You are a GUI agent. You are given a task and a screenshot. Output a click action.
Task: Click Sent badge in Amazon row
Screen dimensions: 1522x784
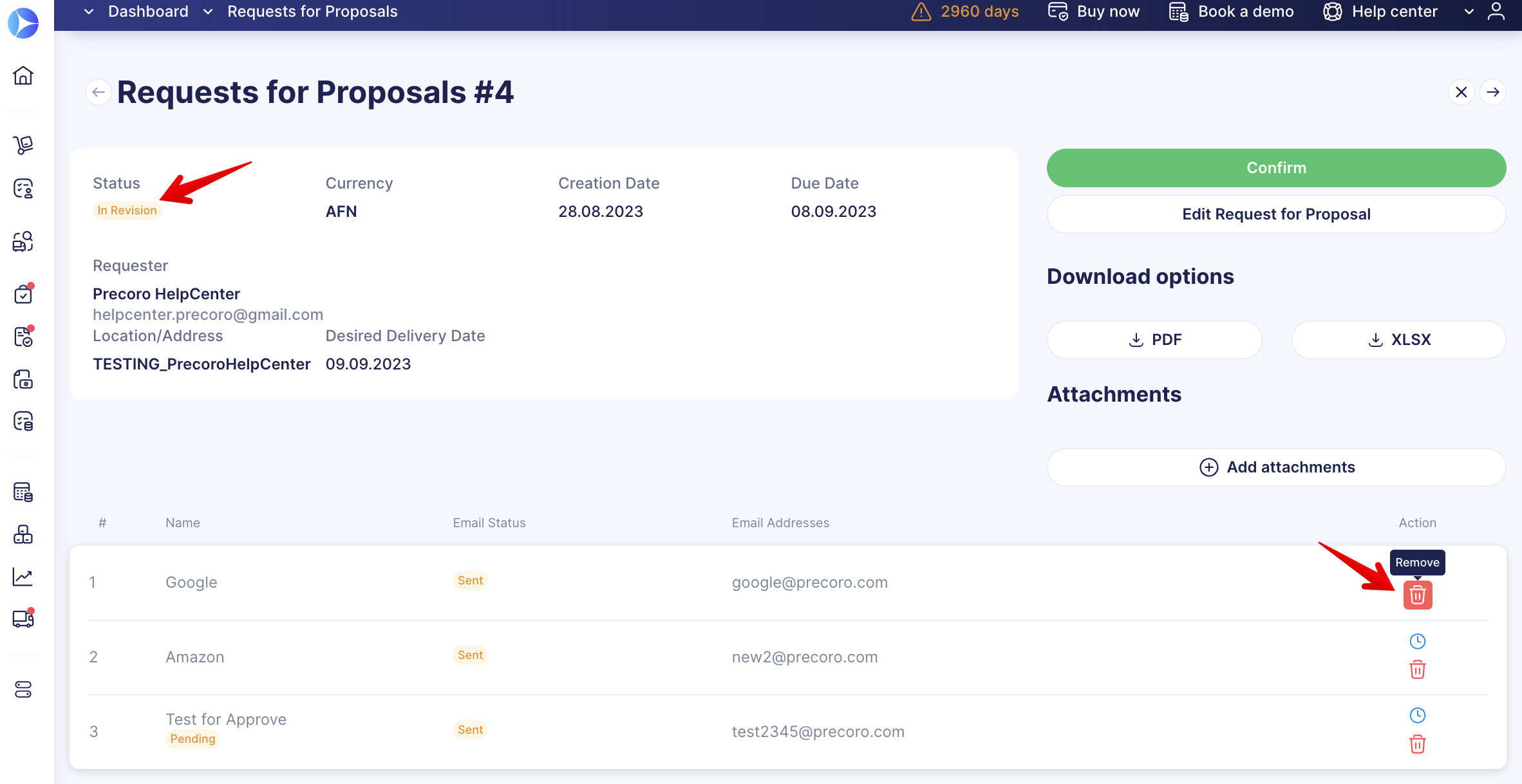(x=470, y=655)
